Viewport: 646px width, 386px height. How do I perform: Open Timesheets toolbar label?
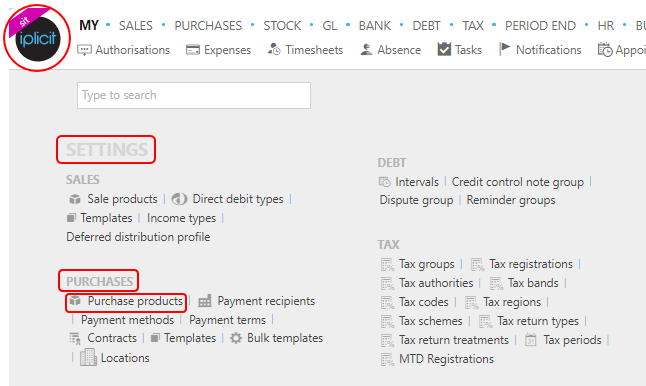[314, 50]
